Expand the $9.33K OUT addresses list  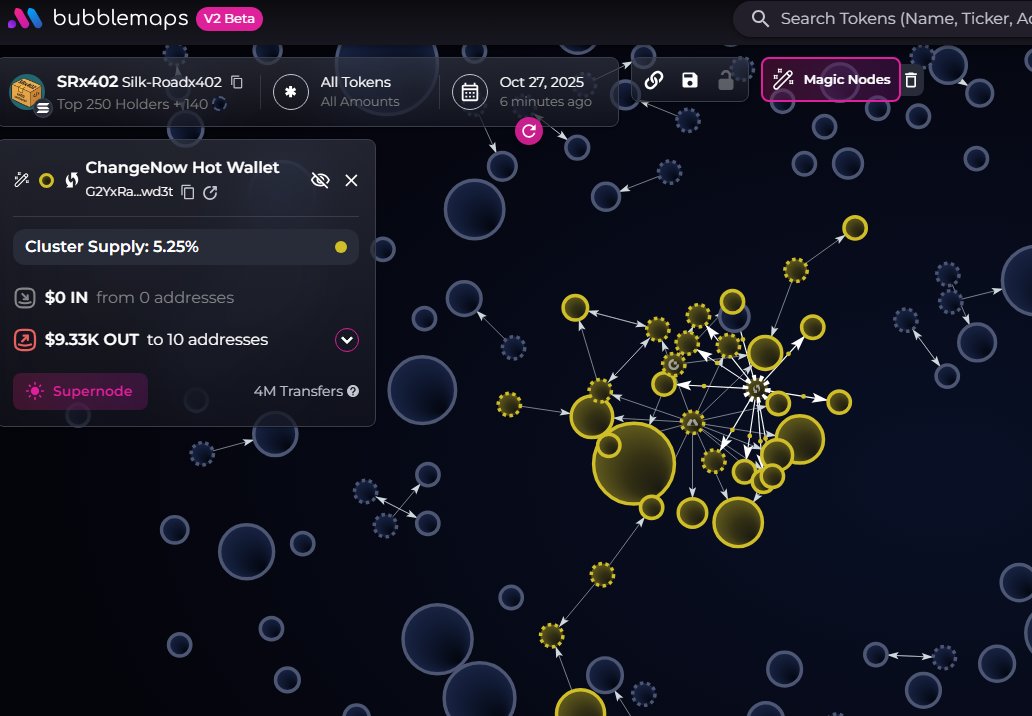tap(347, 340)
